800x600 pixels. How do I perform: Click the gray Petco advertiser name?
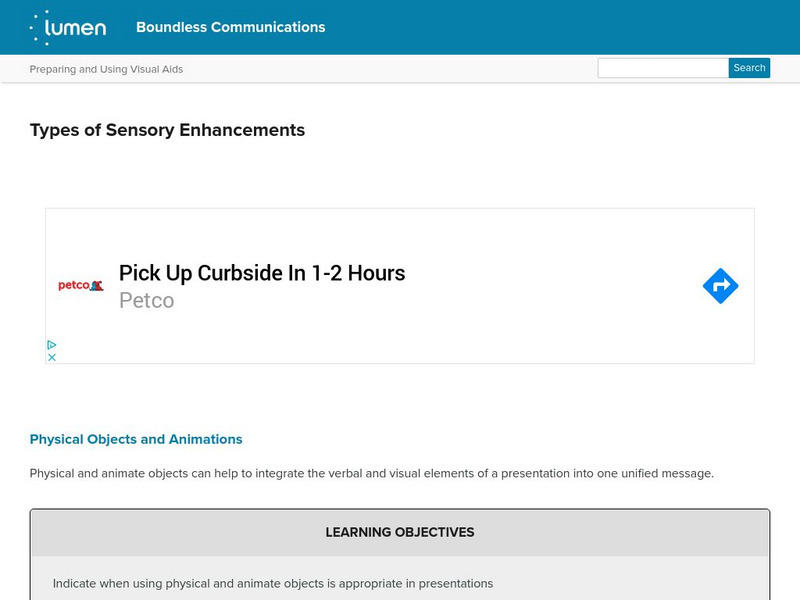point(146,300)
